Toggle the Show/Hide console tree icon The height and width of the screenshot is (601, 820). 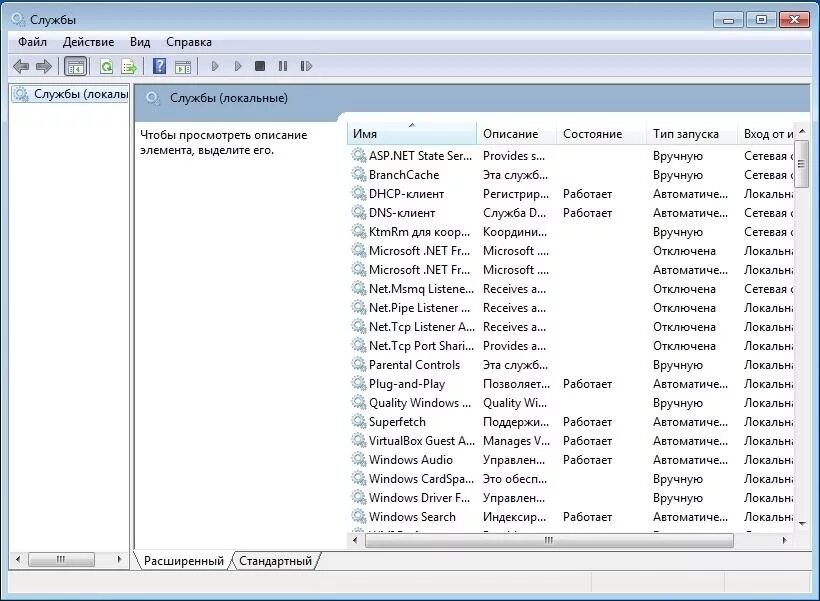point(76,66)
